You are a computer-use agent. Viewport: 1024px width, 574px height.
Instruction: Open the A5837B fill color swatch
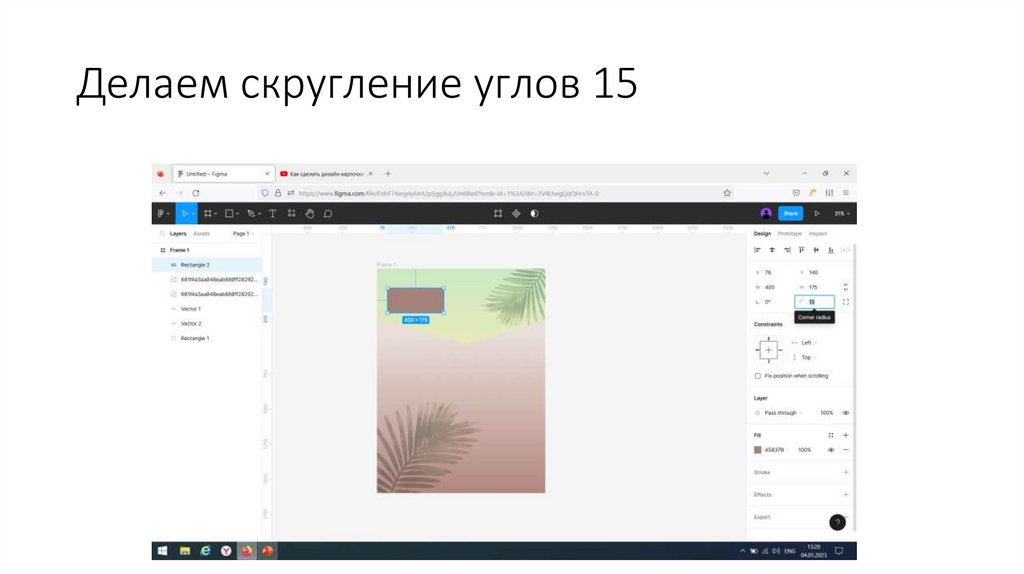click(758, 450)
